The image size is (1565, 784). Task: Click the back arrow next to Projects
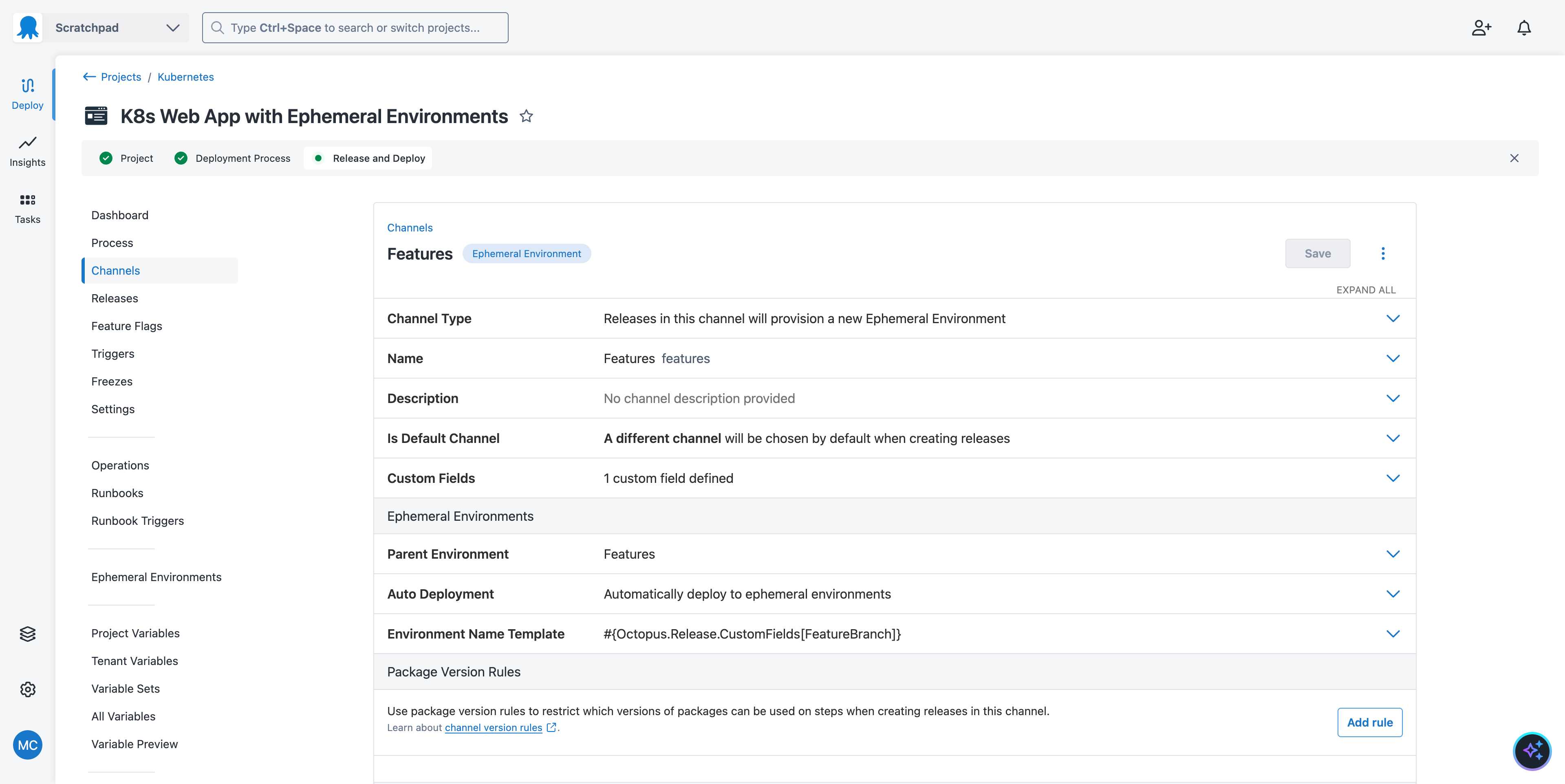[89, 77]
